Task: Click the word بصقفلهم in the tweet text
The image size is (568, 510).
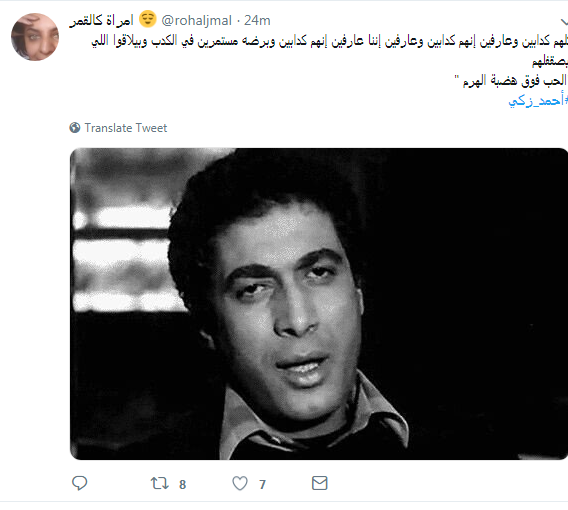Action: (x=550, y=62)
